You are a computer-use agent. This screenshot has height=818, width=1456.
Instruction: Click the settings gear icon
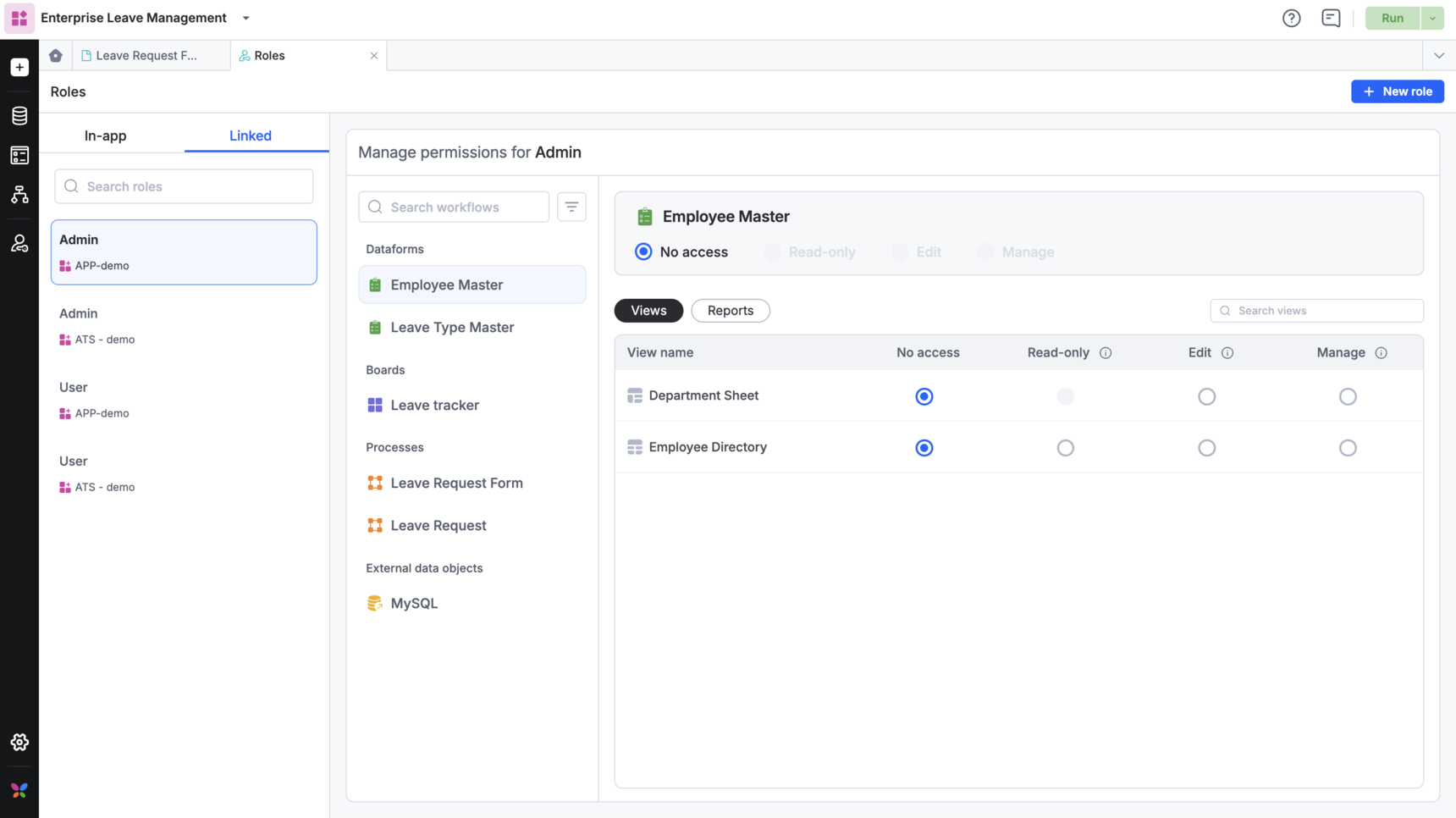pos(19,742)
